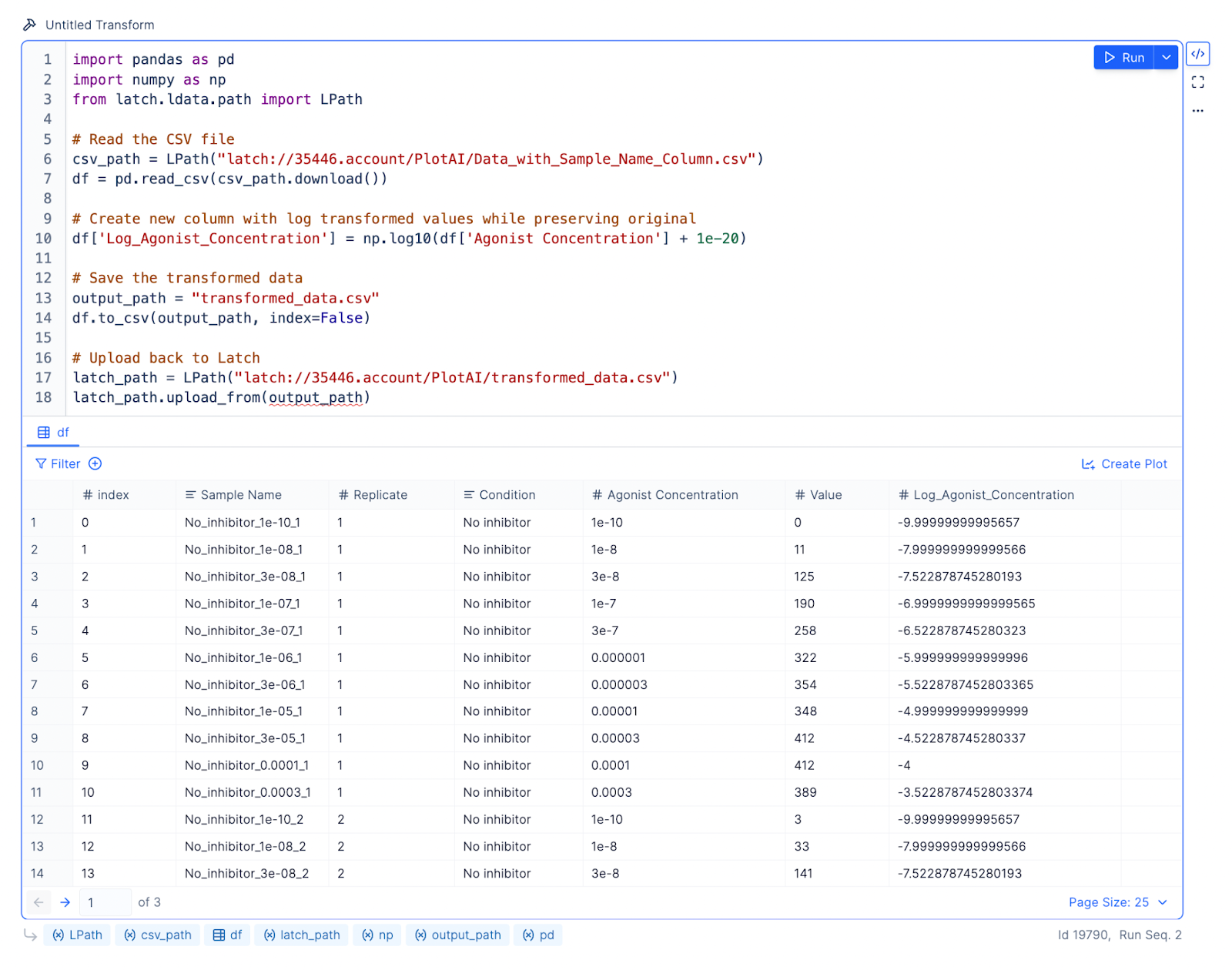The width and height of the screenshot is (1232, 970).
Task: Click line number 14 in the gutter
Action: (43, 318)
